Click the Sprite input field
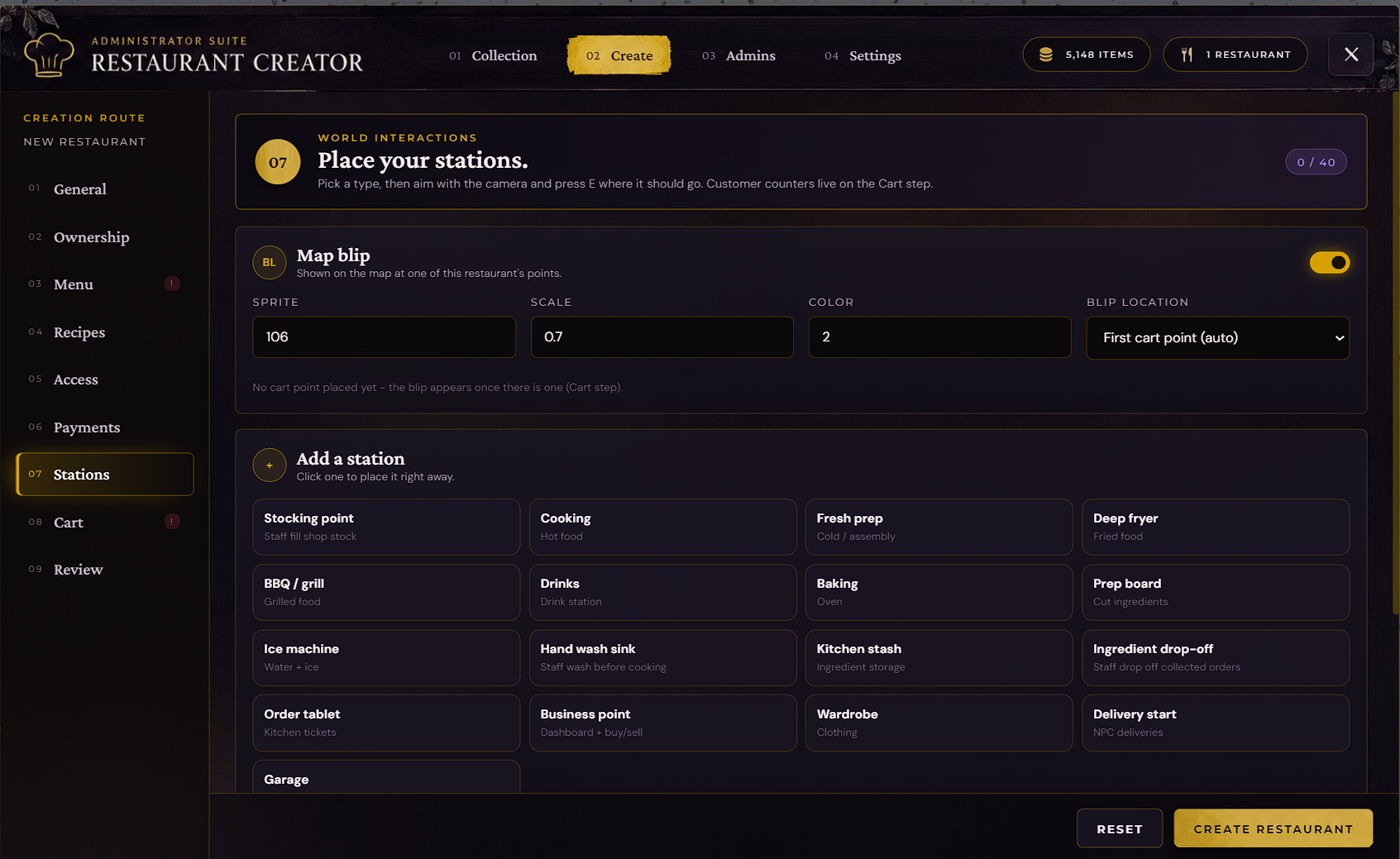This screenshot has width=1400, height=859. pyautogui.click(x=384, y=337)
